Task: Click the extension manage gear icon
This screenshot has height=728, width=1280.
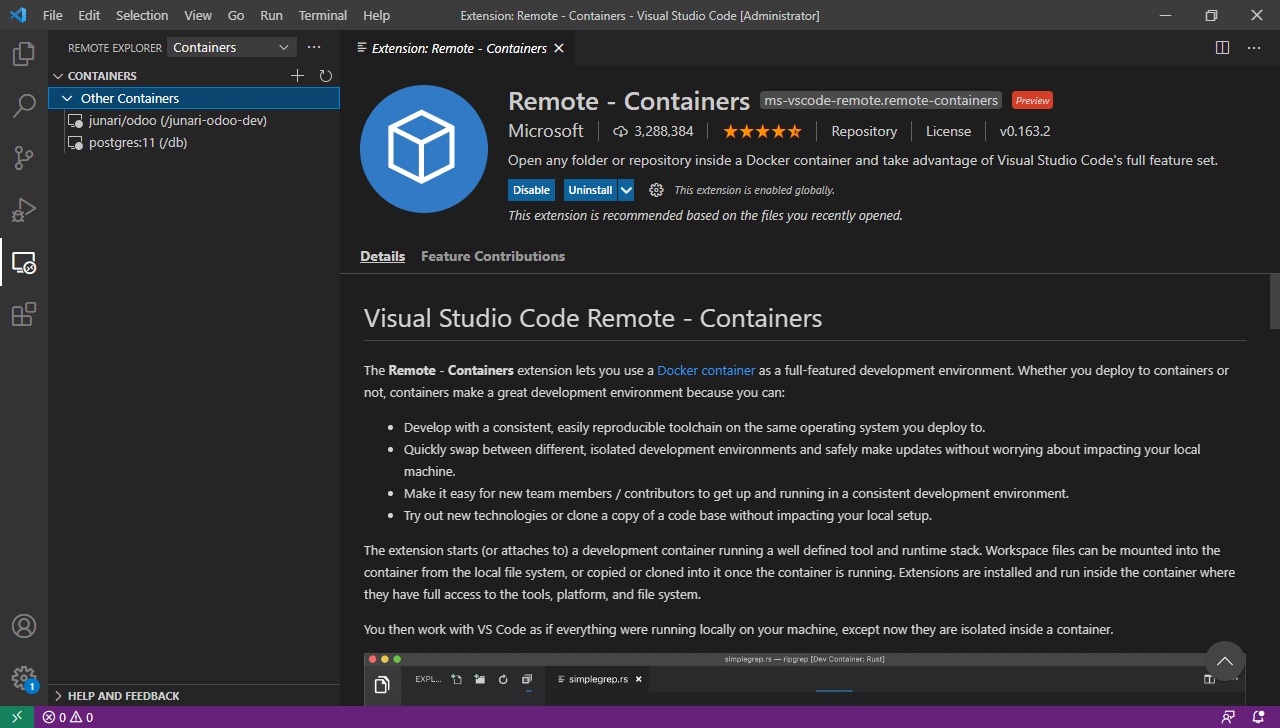Action: (x=656, y=190)
